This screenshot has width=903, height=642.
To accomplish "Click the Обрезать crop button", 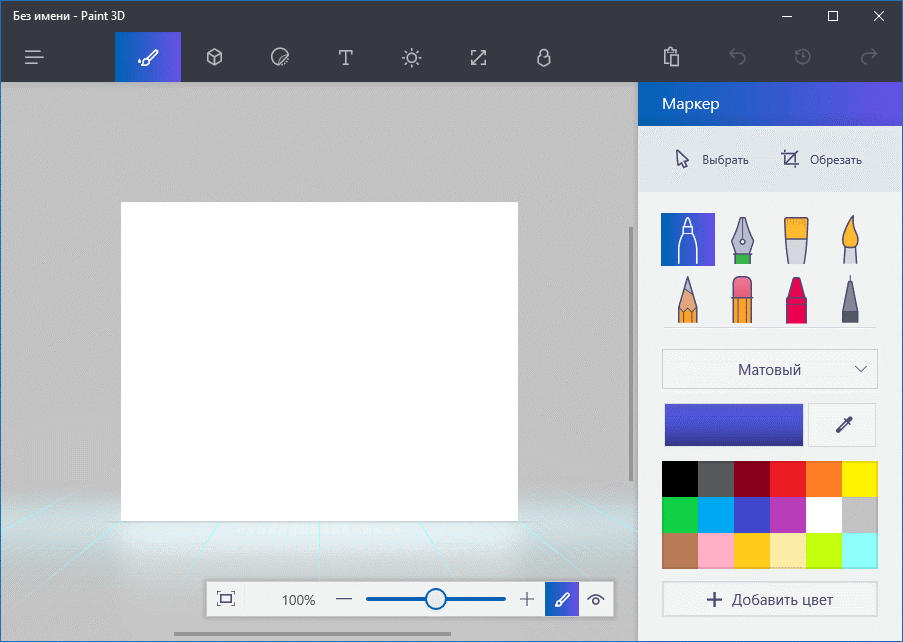I will 821,159.
